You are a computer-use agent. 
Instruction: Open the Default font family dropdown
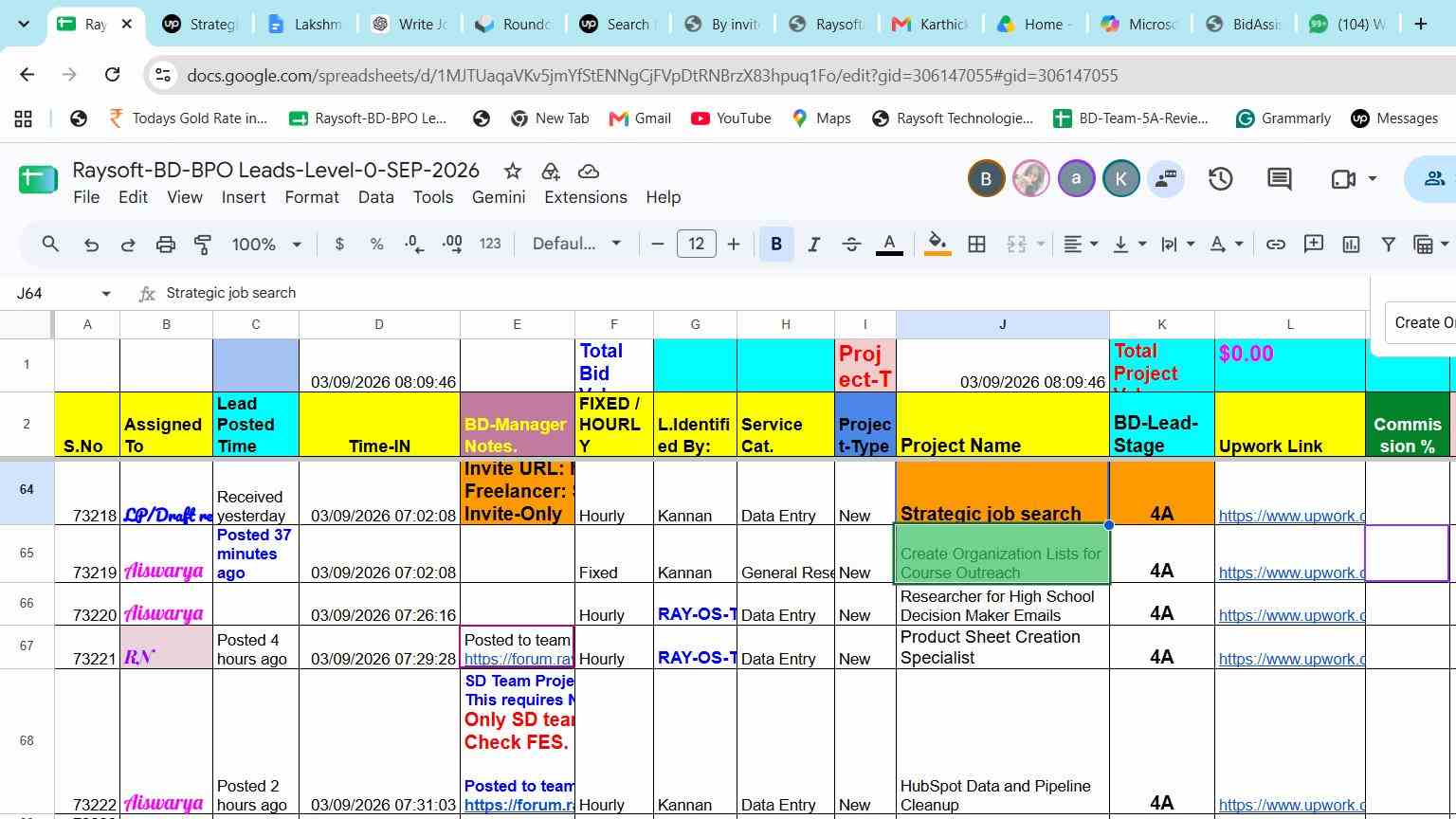[x=576, y=245]
